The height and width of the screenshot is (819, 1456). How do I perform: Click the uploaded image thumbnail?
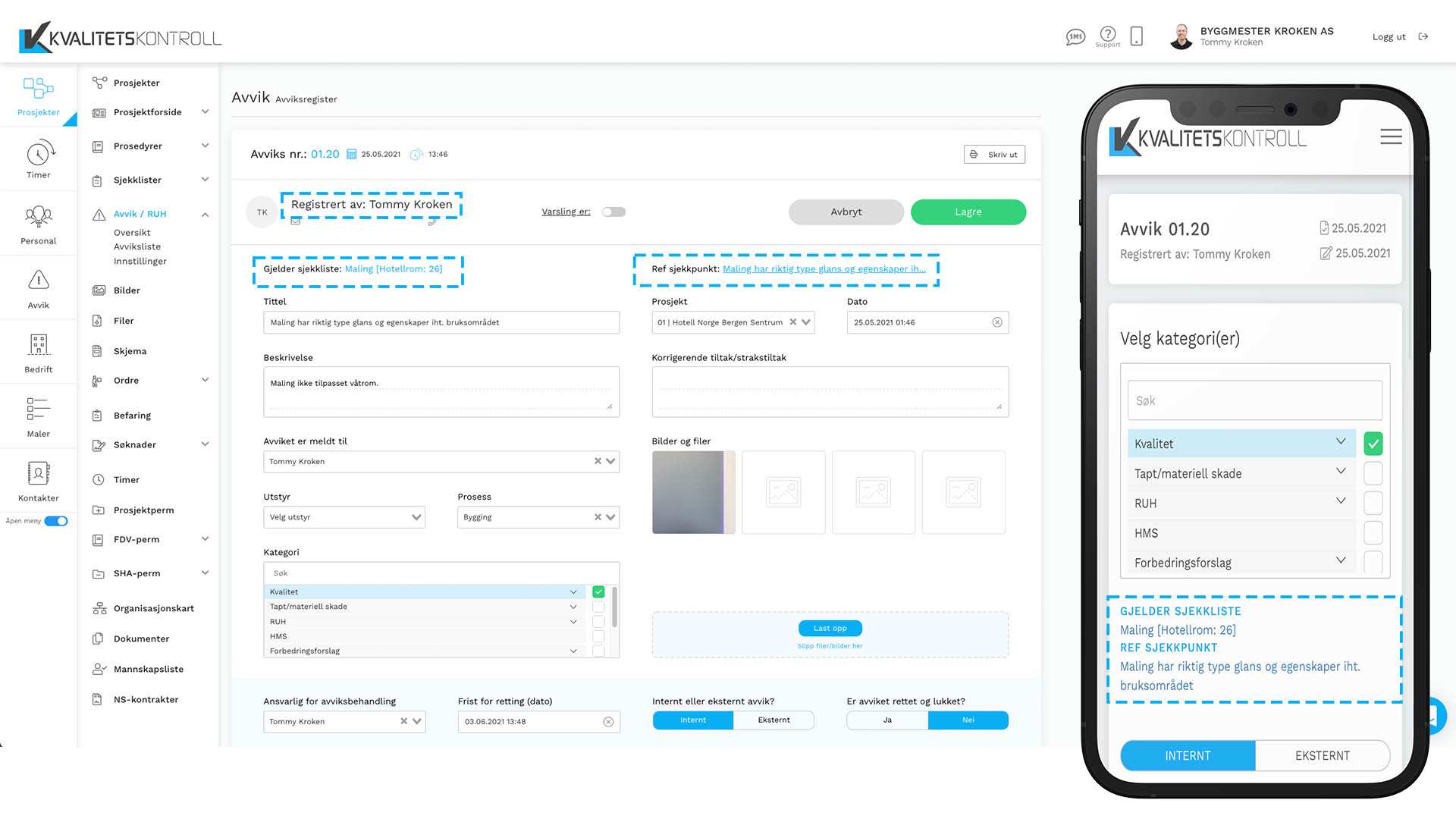coord(692,492)
